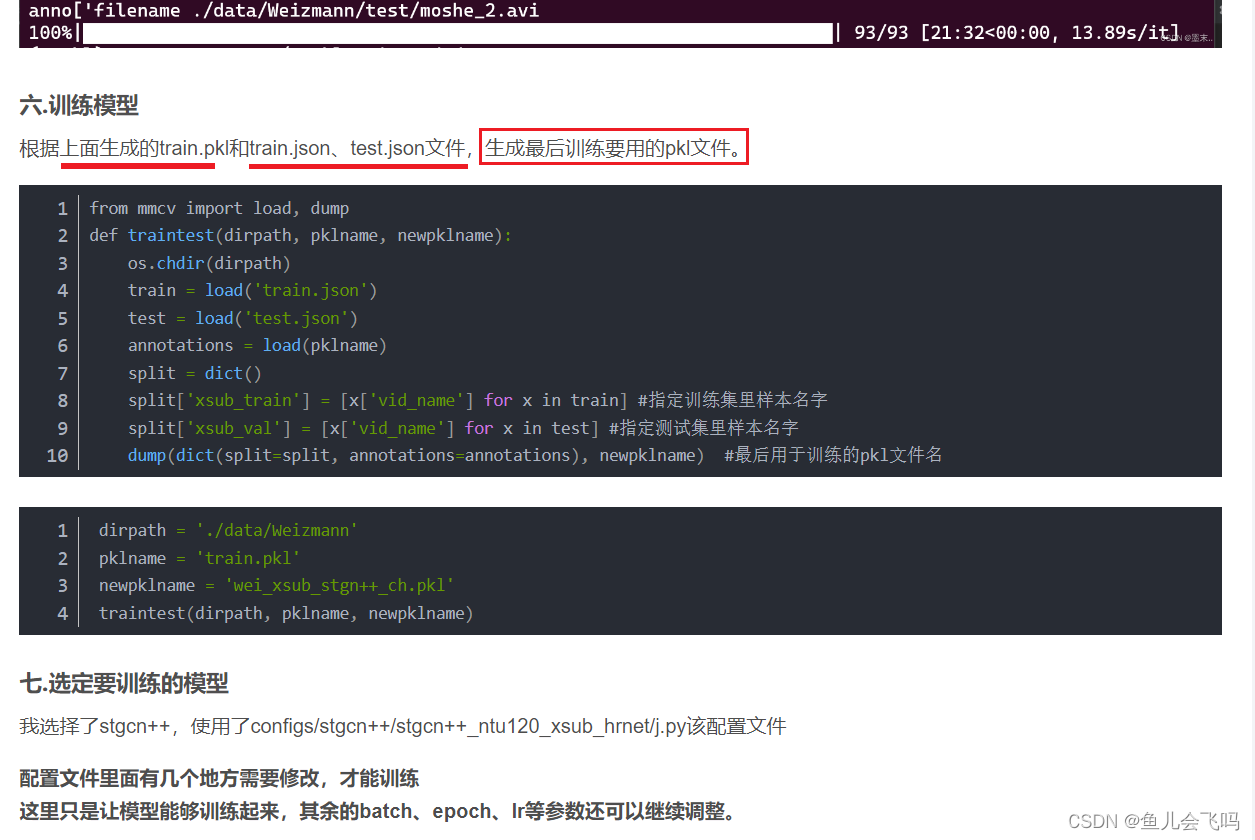This screenshot has height=840, width=1255.
Task: Select the heading 七.选定要训练的模型
Action: click(x=123, y=684)
